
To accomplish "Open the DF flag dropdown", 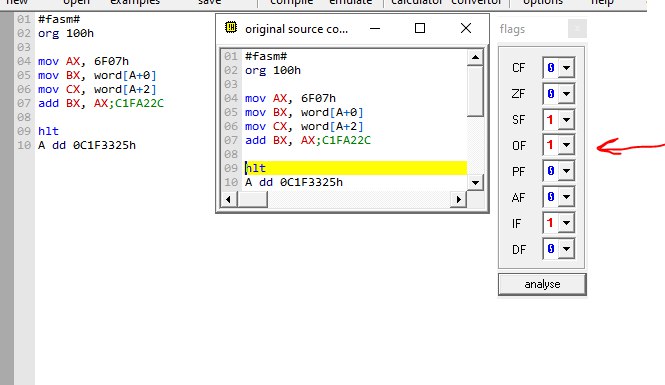I will coord(567,249).
